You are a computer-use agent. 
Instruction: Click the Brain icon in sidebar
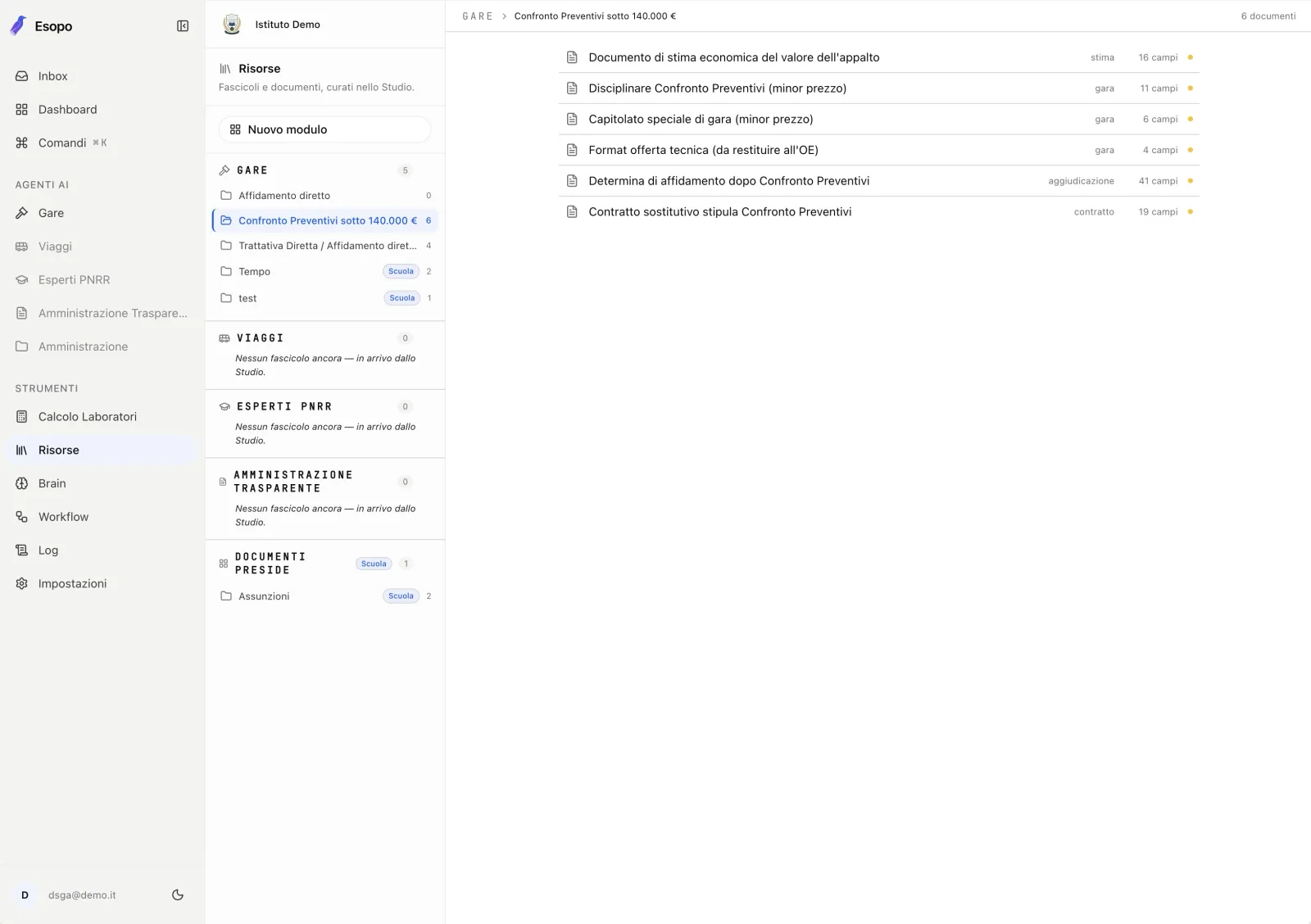pyautogui.click(x=22, y=484)
